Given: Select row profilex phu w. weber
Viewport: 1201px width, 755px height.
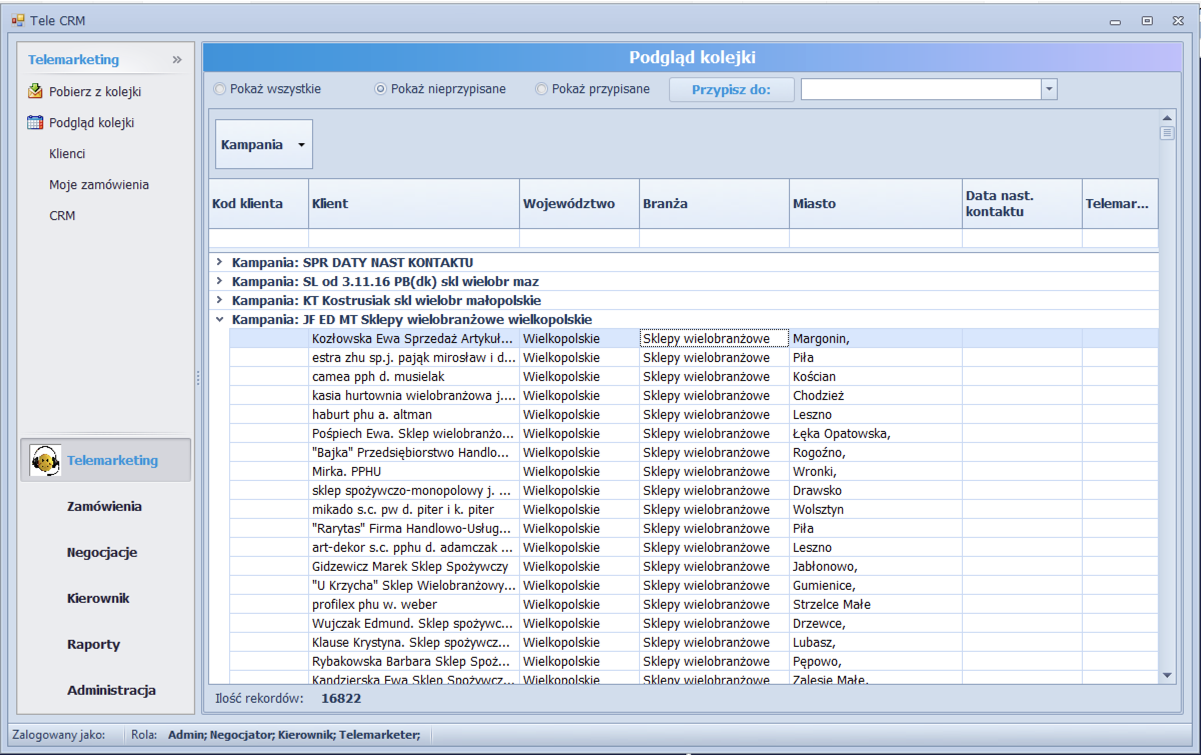Looking at the screenshot, I should pyautogui.click(x=694, y=605).
